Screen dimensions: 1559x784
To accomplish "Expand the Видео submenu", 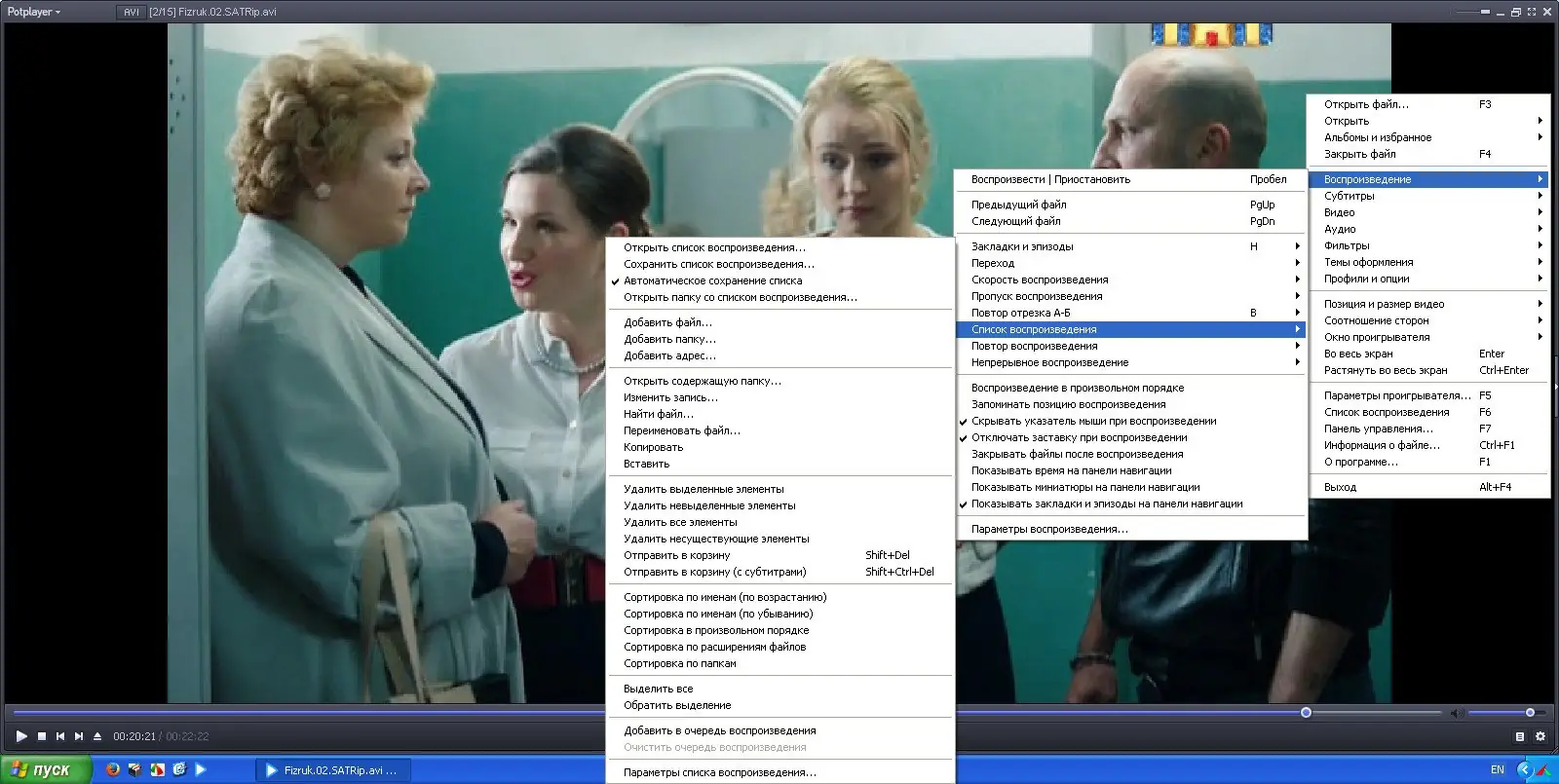I will pyautogui.click(x=1428, y=212).
